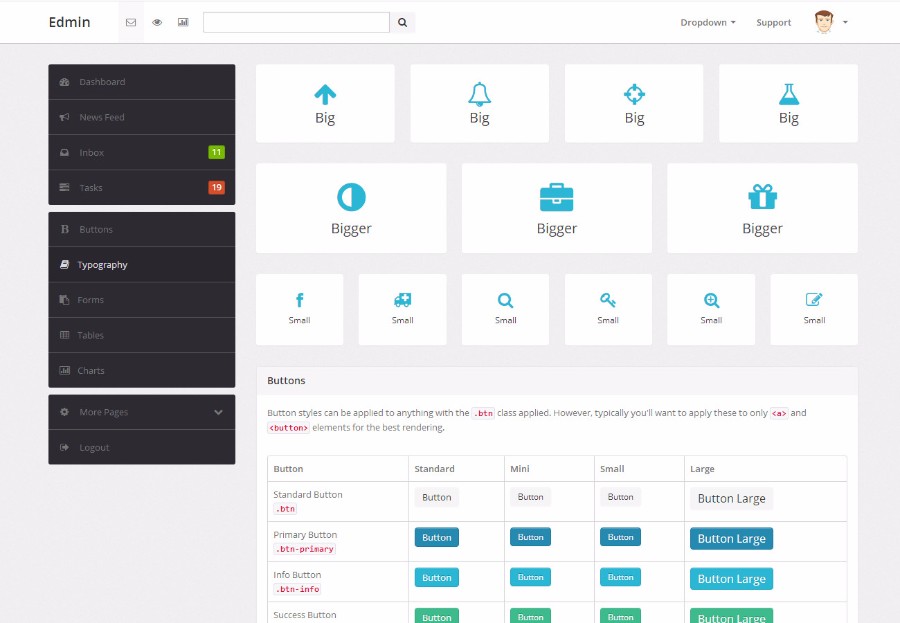Click the green 11 badge on Inbox
The image size is (900, 623).
pos(216,152)
